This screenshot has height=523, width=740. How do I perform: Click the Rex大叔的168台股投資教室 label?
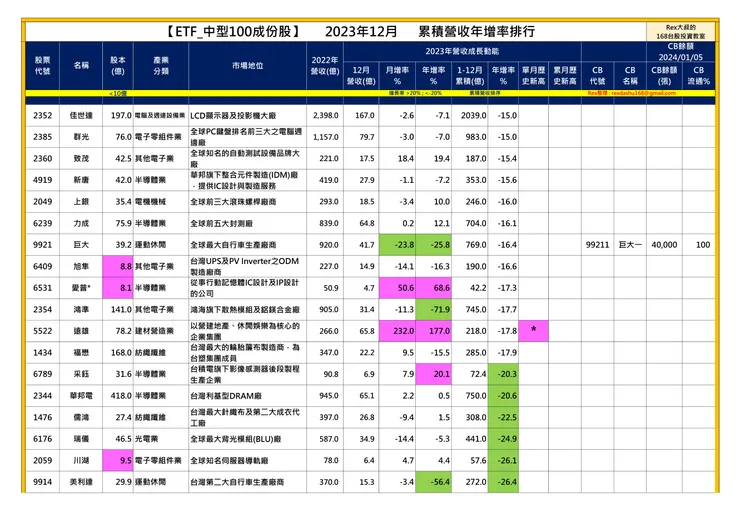pyautogui.click(x=681, y=32)
